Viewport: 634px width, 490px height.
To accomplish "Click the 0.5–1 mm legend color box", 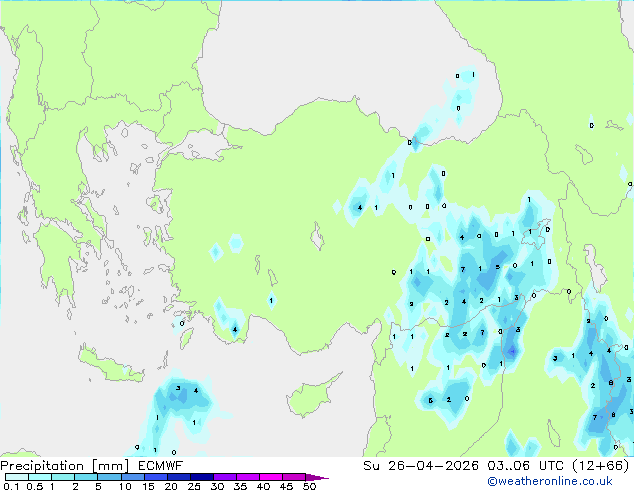I will click(x=40, y=477).
